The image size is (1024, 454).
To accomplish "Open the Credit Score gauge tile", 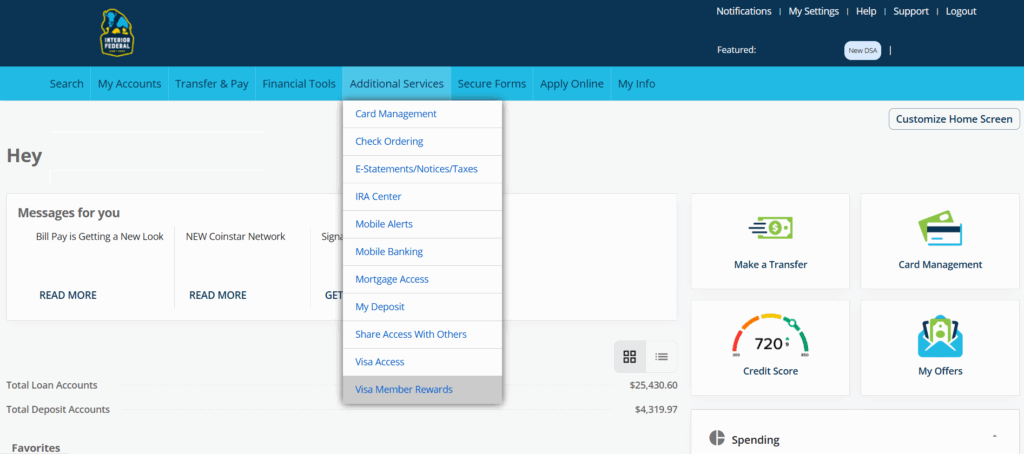I will pyautogui.click(x=769, y=336).
